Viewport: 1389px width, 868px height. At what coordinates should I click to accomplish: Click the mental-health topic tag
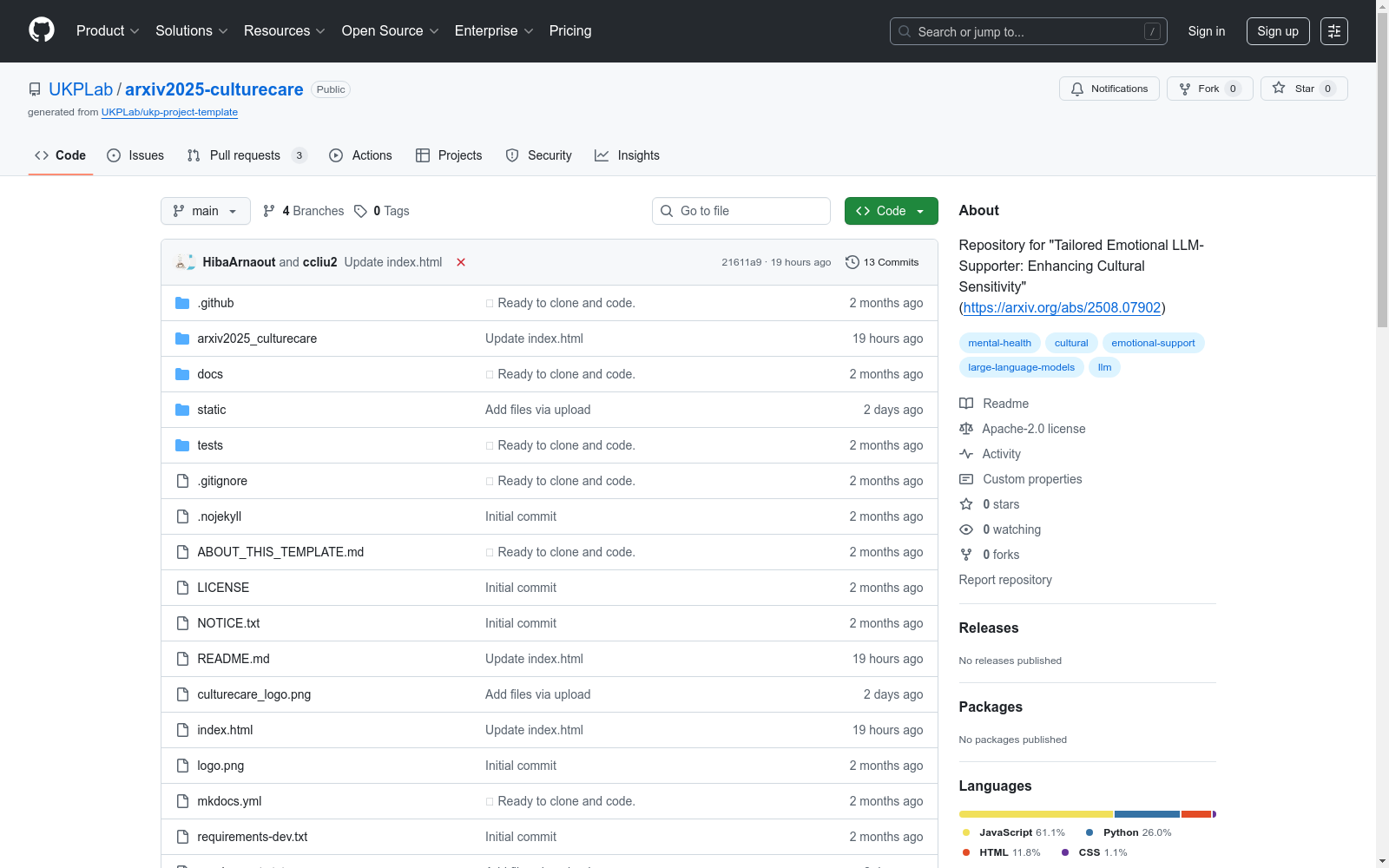1000,343
